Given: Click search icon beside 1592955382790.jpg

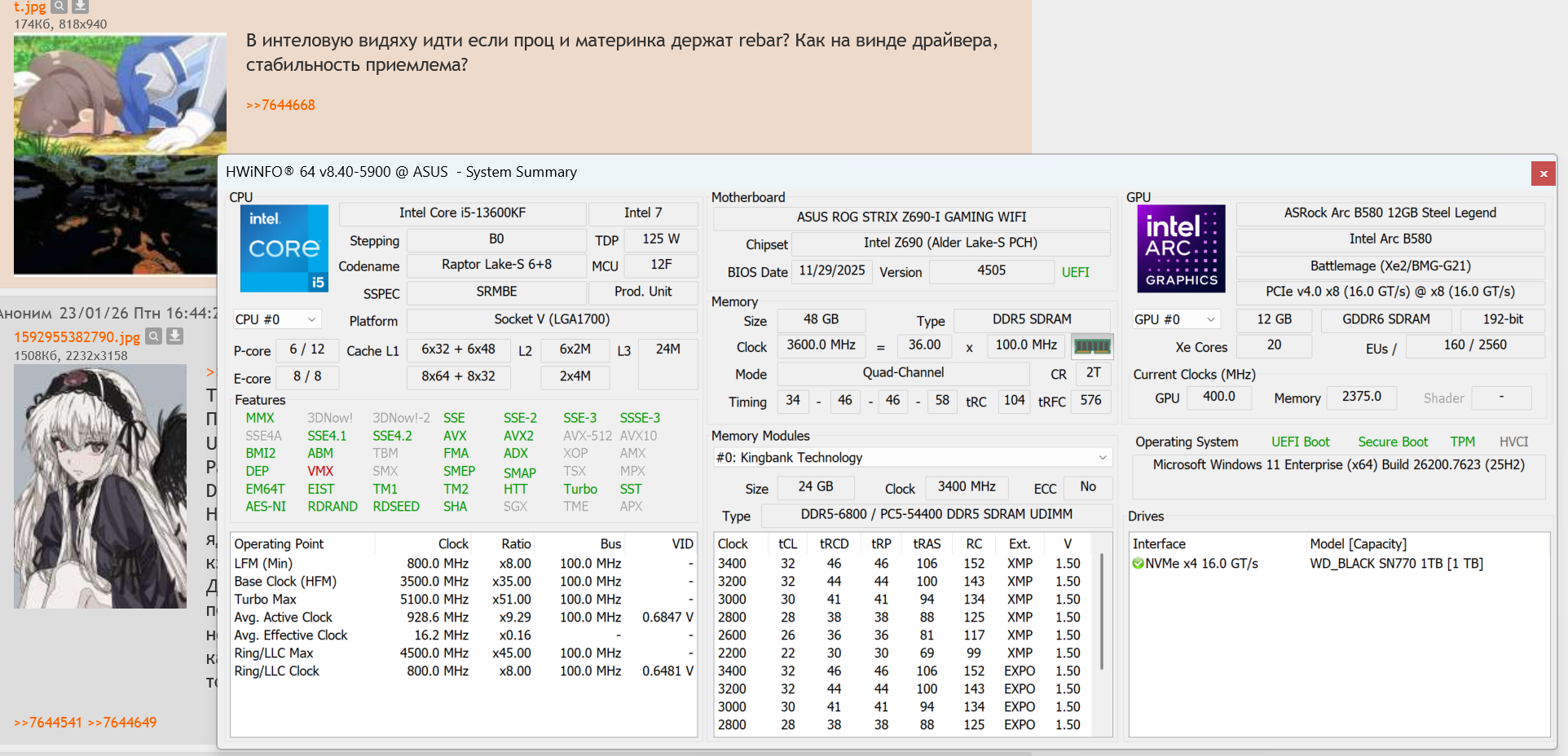Looking at the screenshot, I should (x=153, y=336).
